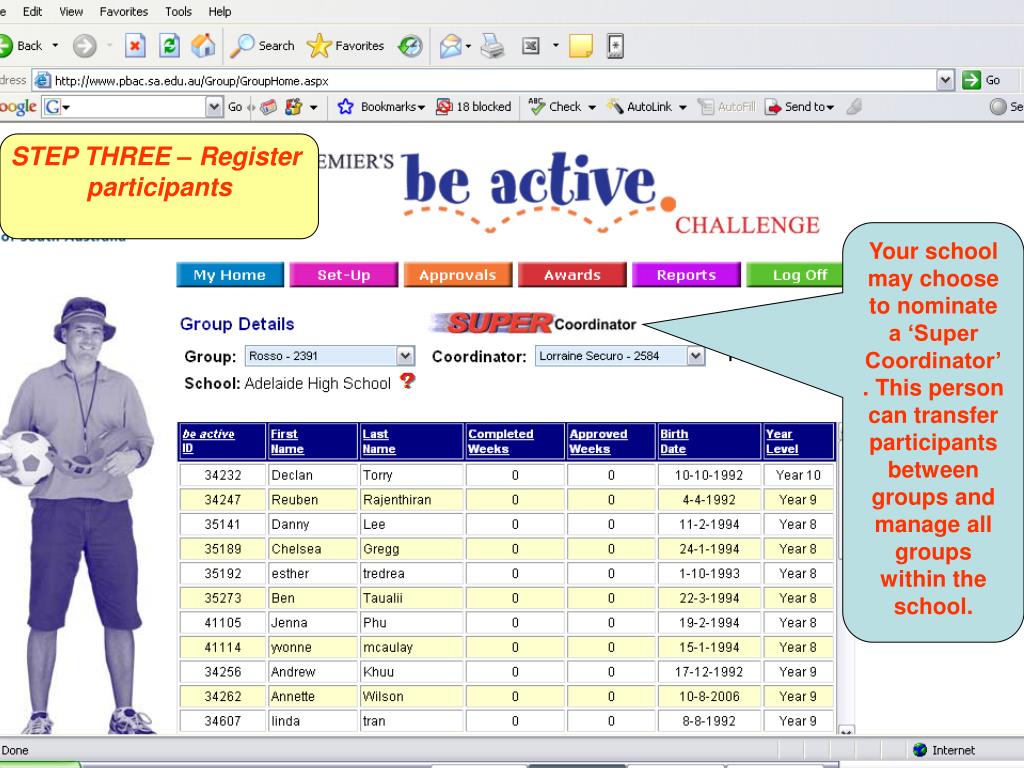
Task: Click the red question mark help icon
Action: (x=407, y=381)
